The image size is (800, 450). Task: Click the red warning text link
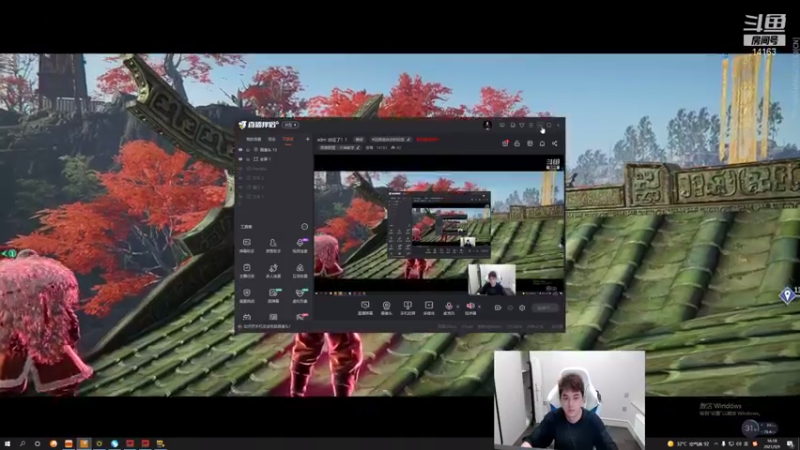tap(428, 139)
